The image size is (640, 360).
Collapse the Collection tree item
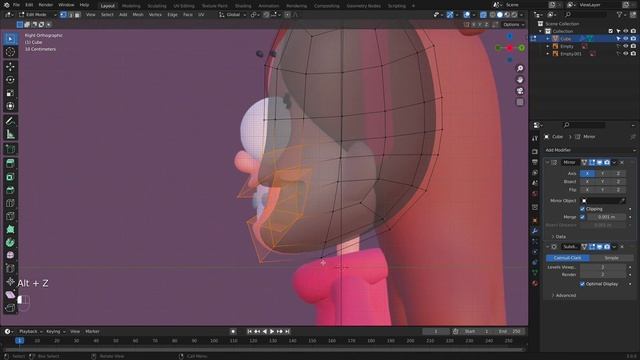click(541, 31)
